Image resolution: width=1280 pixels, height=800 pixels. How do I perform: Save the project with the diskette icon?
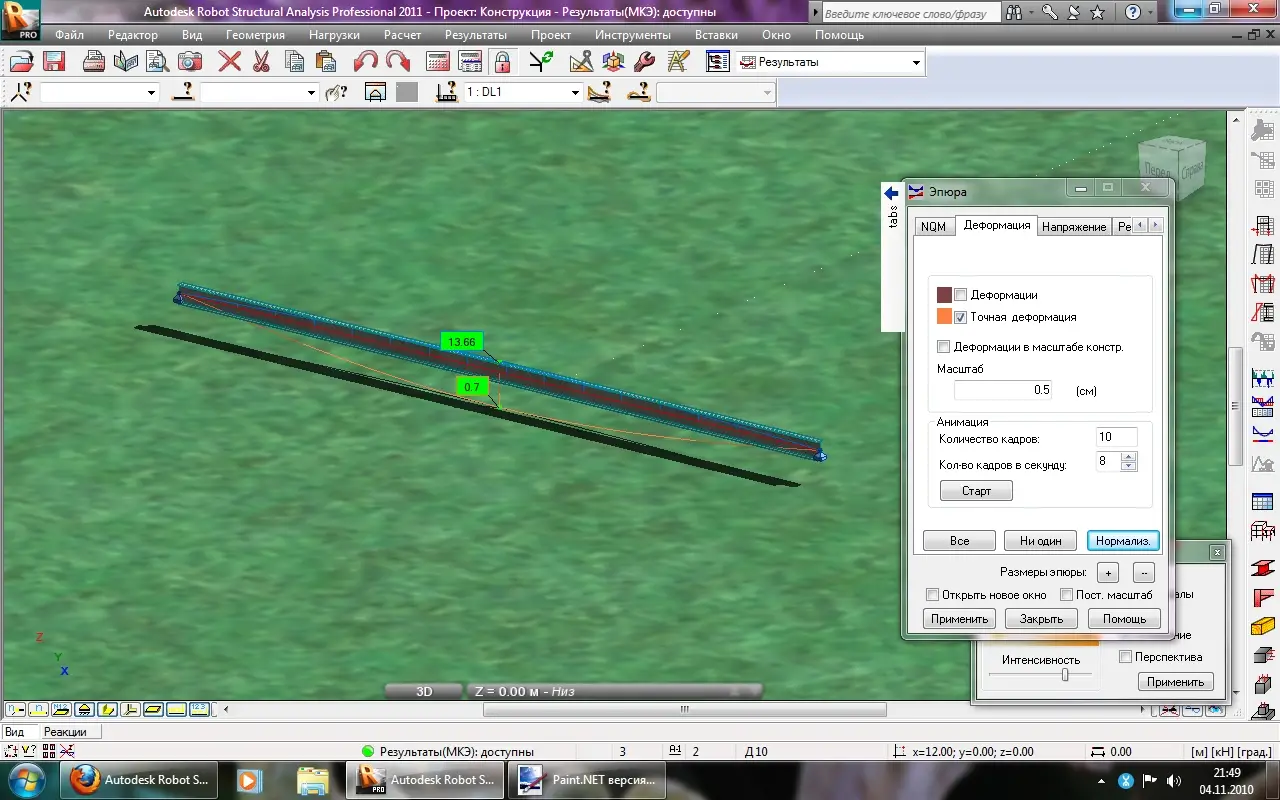click(x=53, y=62)
